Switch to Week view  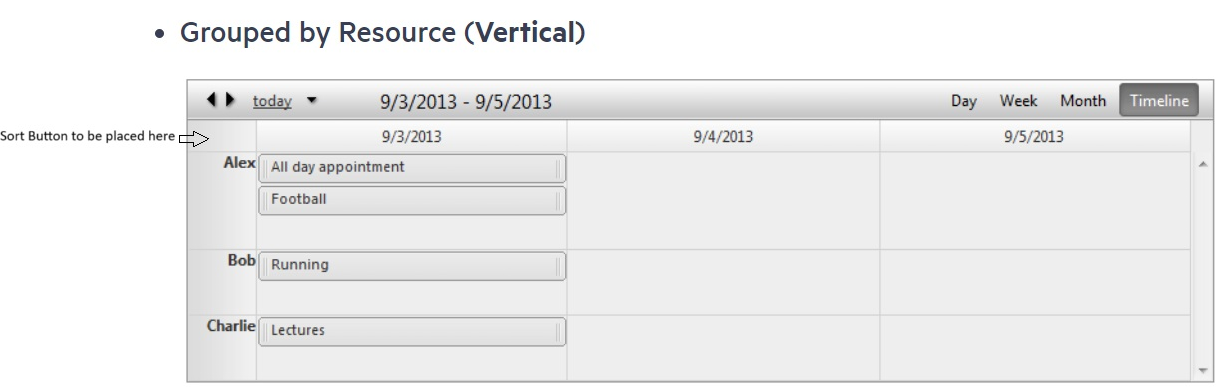[1019, 101]
